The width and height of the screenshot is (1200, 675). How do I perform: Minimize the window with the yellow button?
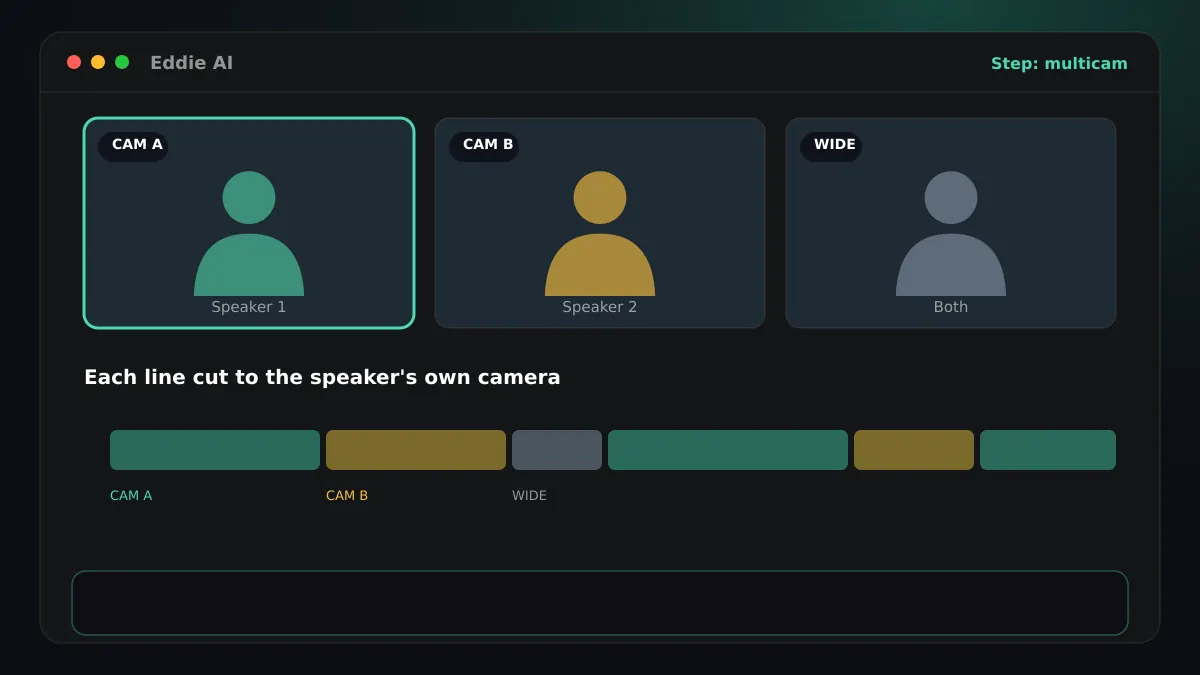98,62
